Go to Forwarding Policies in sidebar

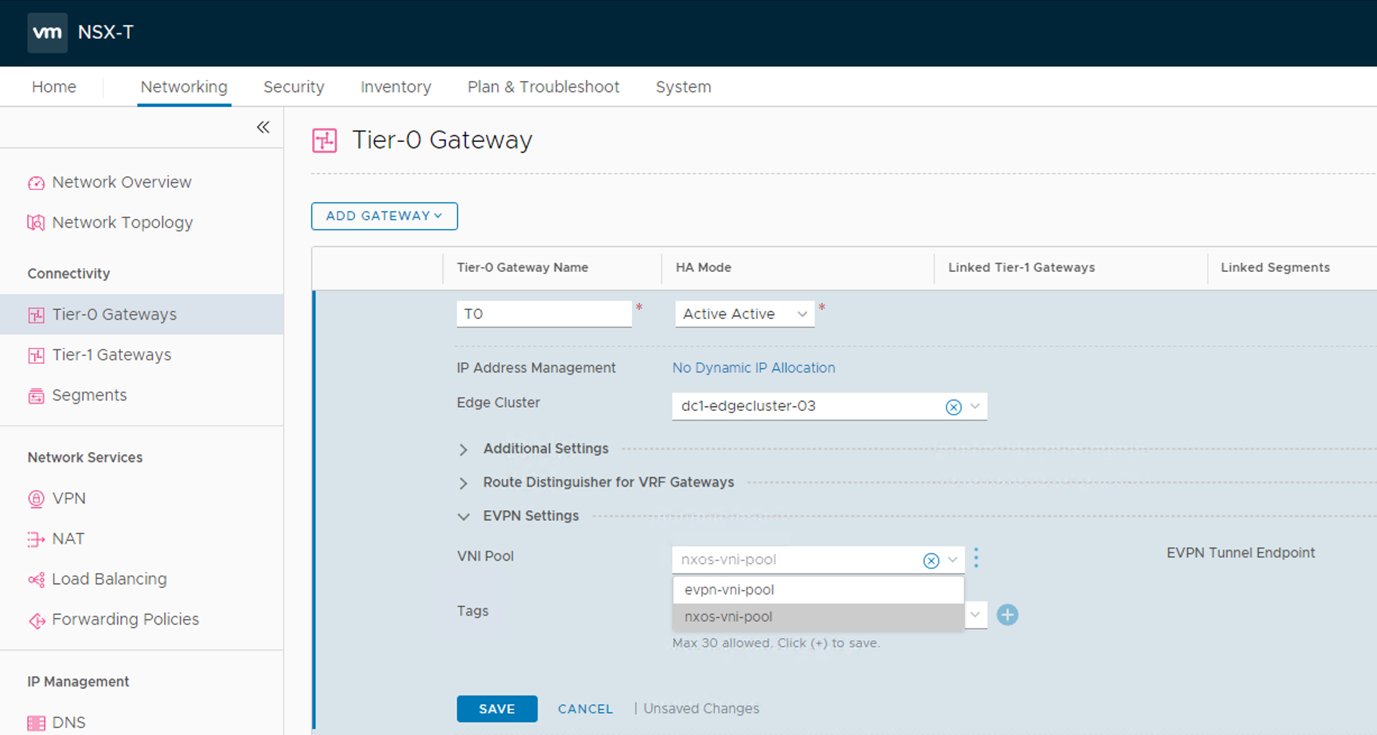point(125,619)
